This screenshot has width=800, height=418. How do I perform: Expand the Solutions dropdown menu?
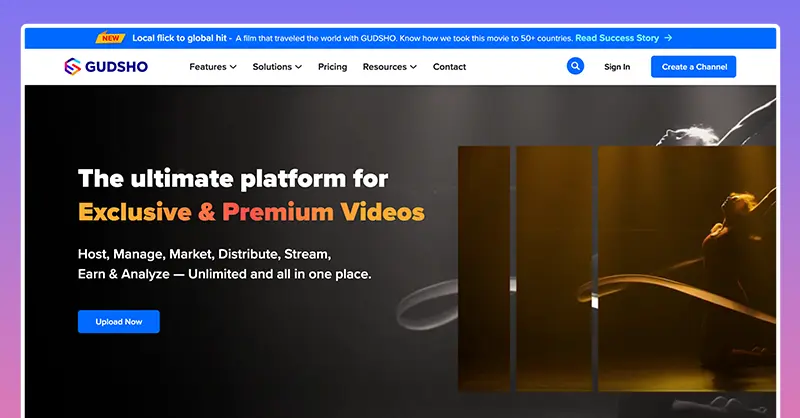pyautogui.click(x=277, y=67)
